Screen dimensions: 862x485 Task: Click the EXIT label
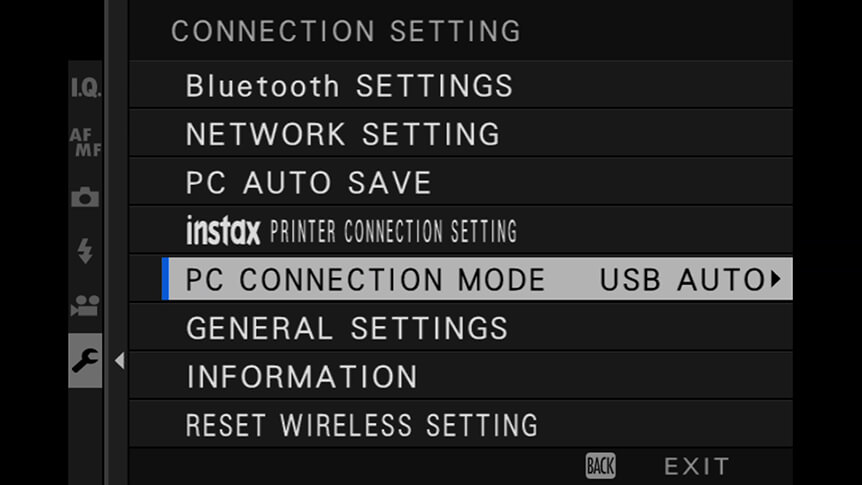pos(697,466)
